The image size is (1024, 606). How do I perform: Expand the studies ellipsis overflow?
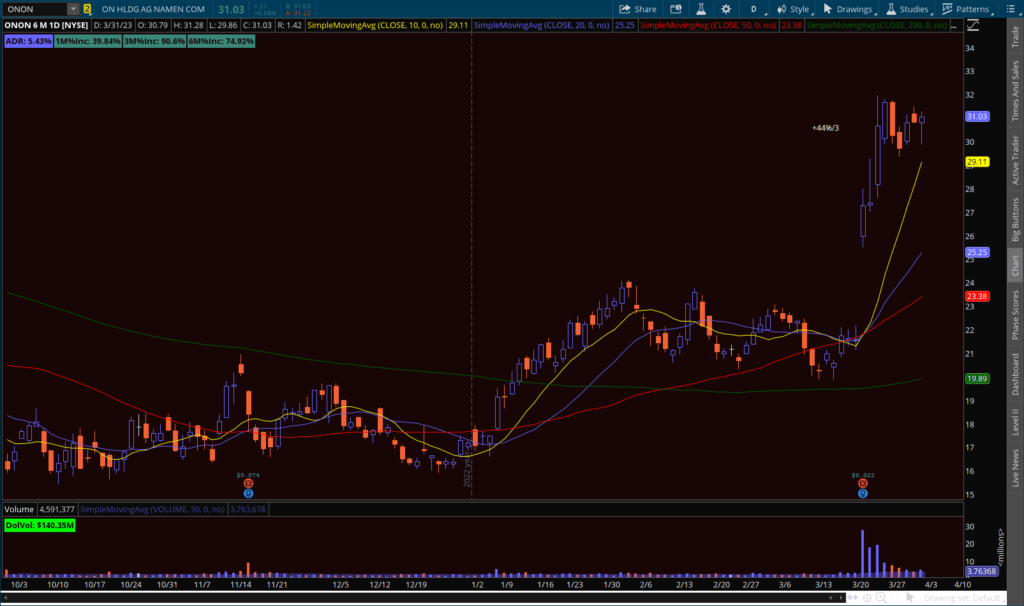click(954, 25)
